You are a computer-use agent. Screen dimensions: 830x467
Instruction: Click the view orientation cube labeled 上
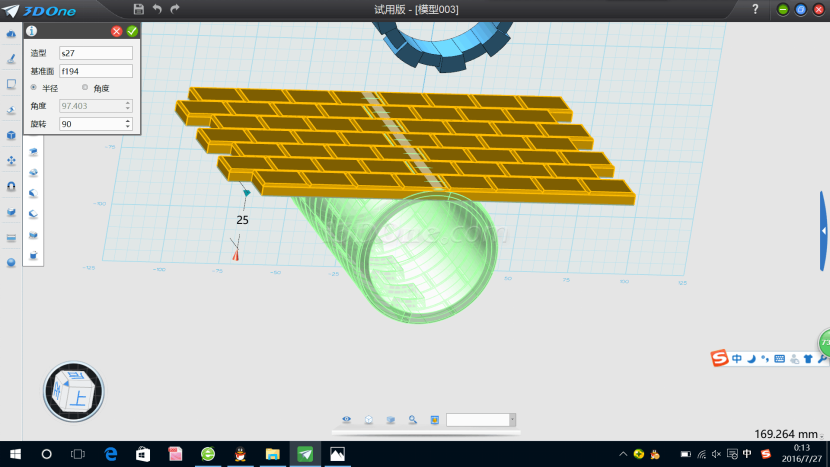click(x=74, y=392)
